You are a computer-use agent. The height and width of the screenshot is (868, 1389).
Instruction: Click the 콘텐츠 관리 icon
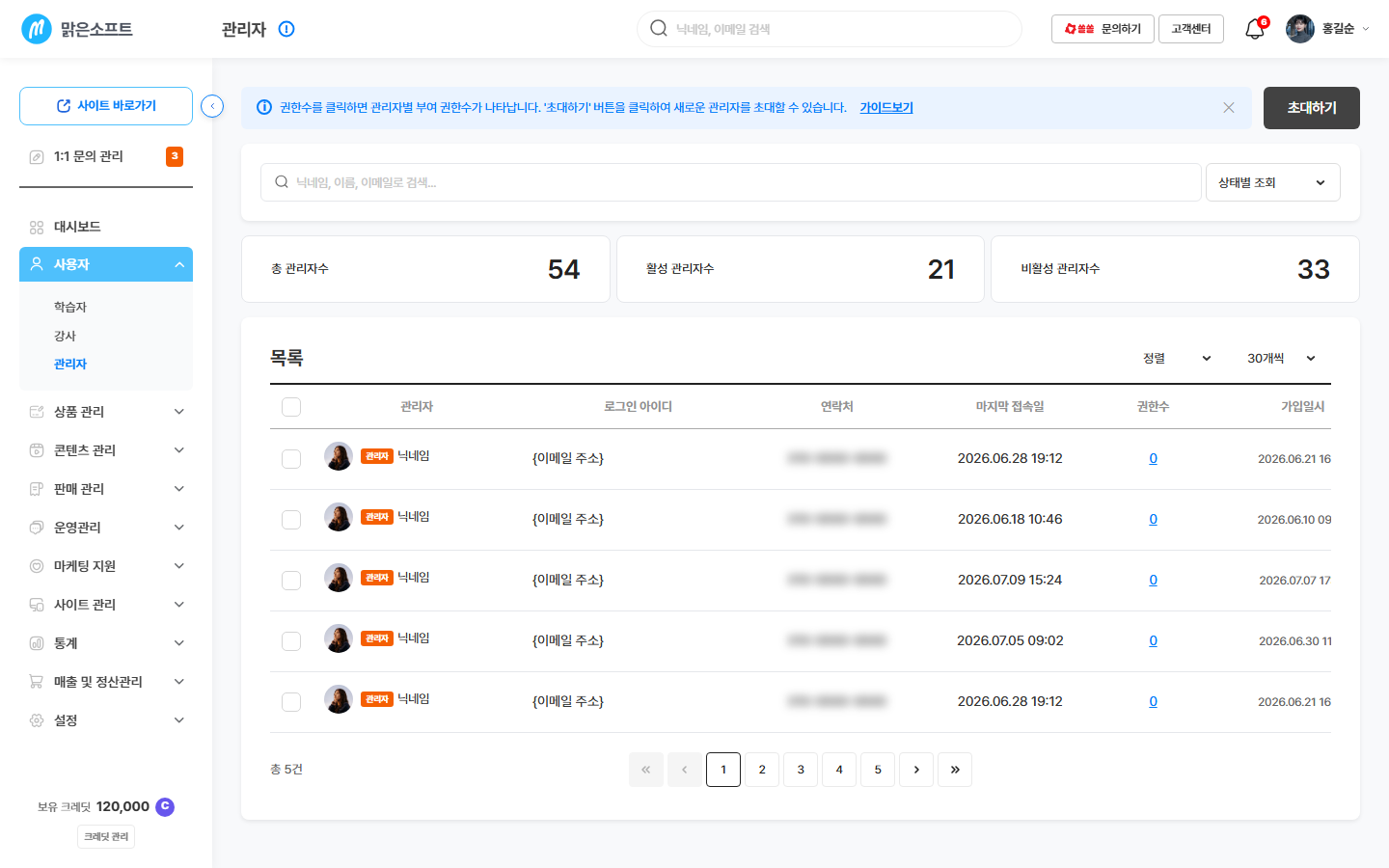click(x=37, y=450)
